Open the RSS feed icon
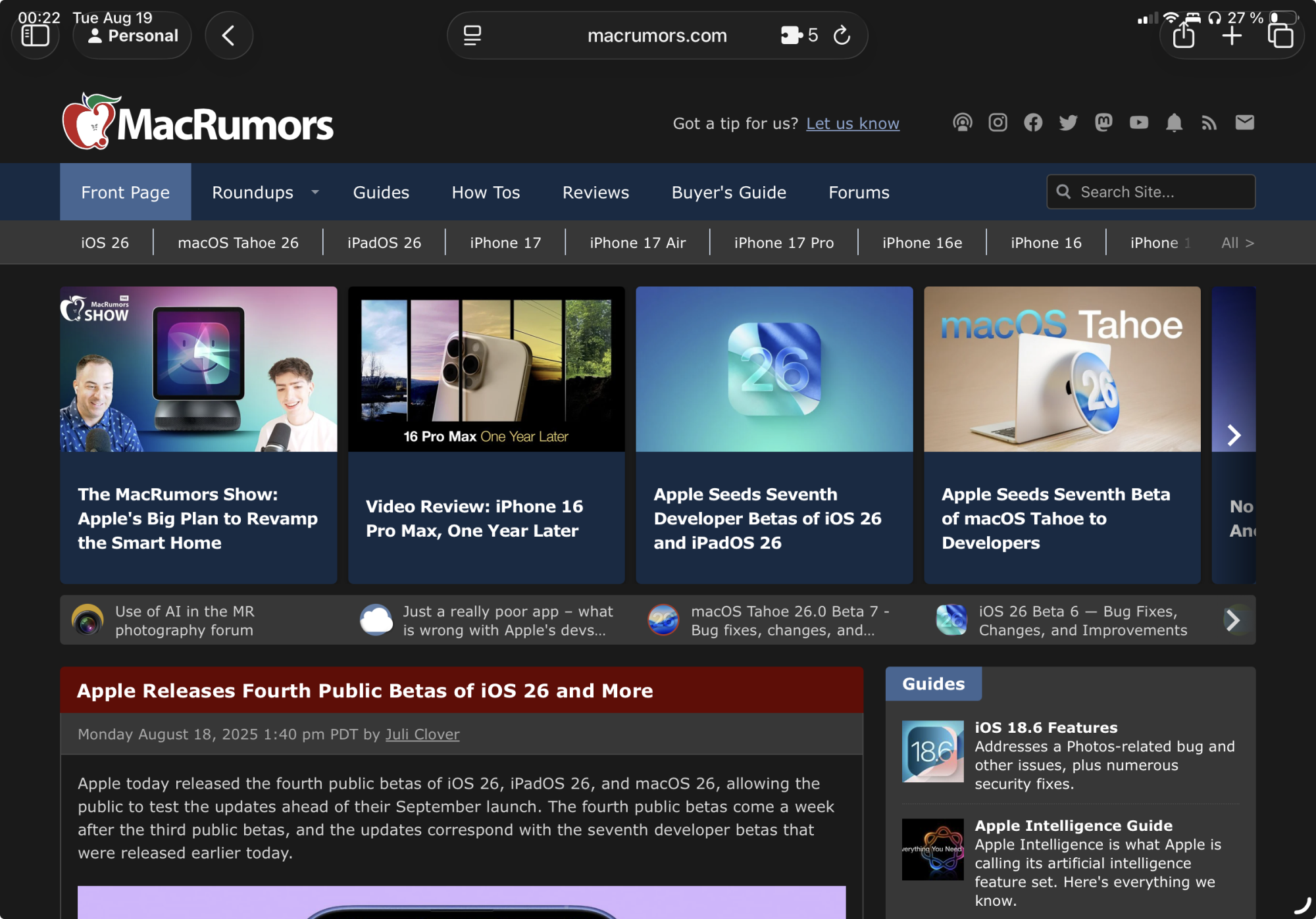1316x919 pixels. point(1209,123)
